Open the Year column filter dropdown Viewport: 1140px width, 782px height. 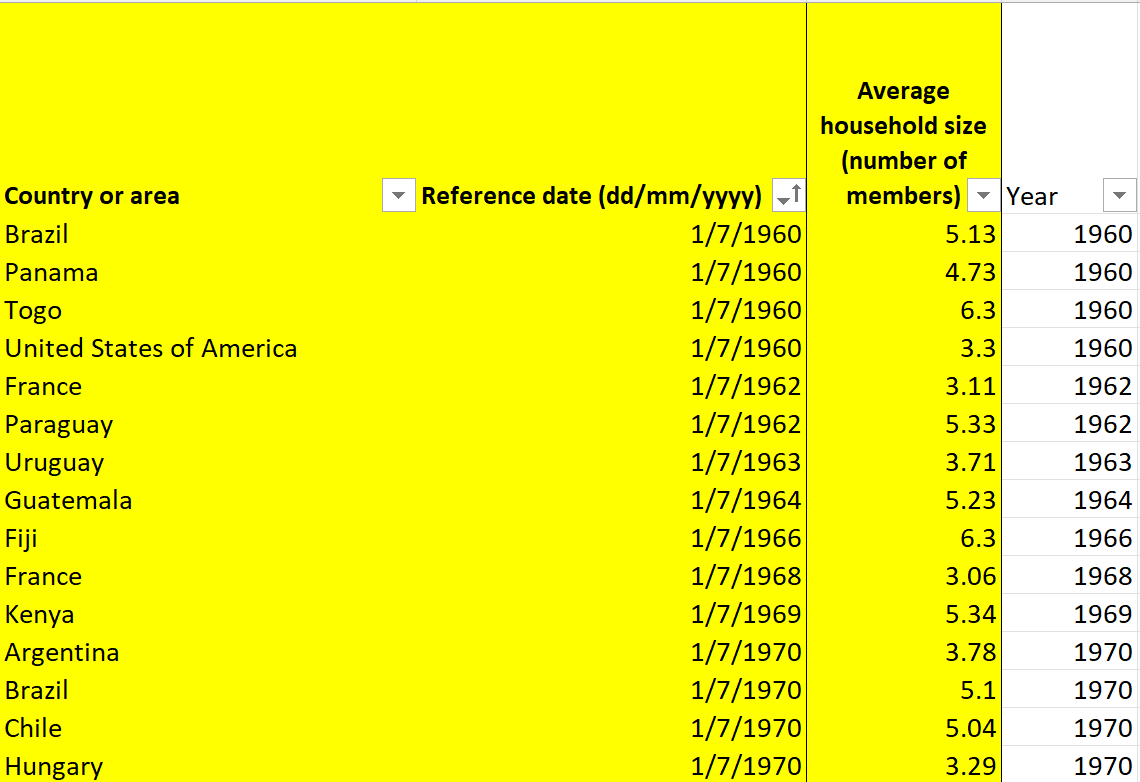click(x=1119, y=196)
